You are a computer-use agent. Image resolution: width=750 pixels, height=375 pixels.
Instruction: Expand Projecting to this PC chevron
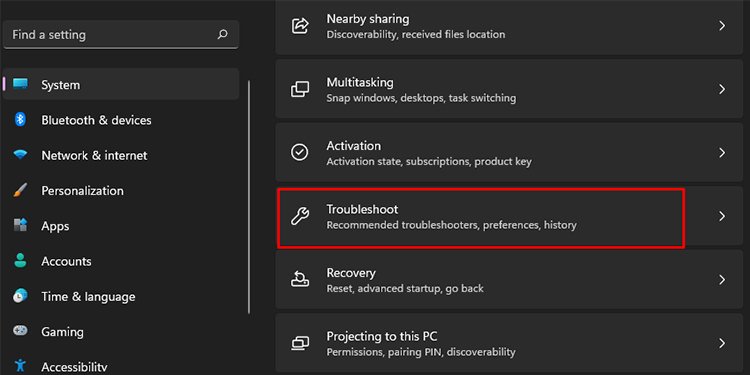coord(722,343)
